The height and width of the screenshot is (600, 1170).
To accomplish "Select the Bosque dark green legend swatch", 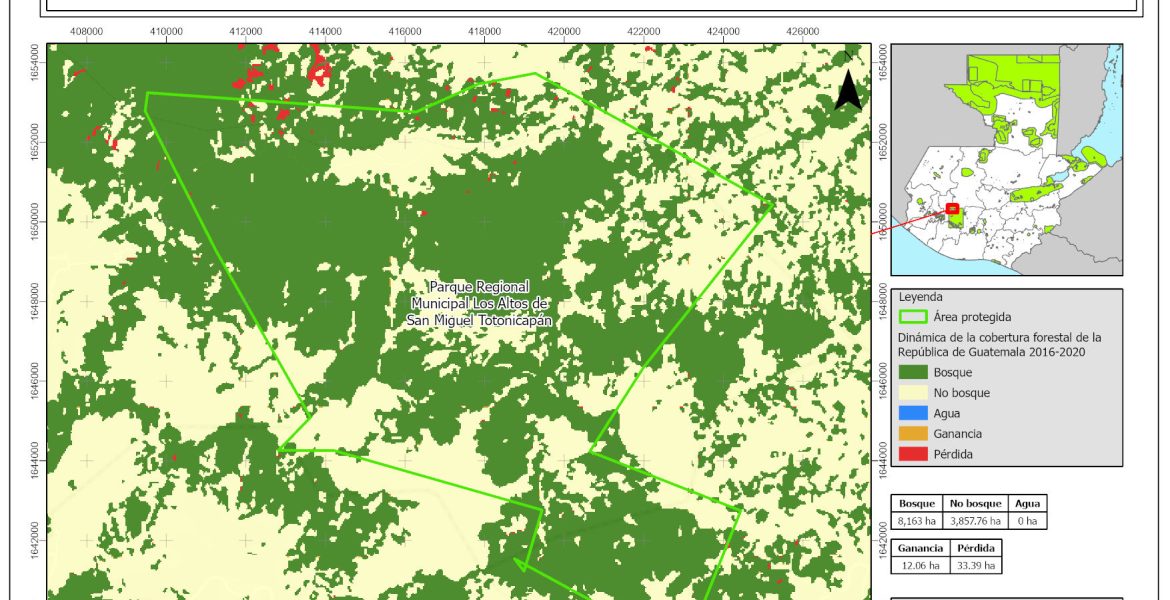I will 913,373.
